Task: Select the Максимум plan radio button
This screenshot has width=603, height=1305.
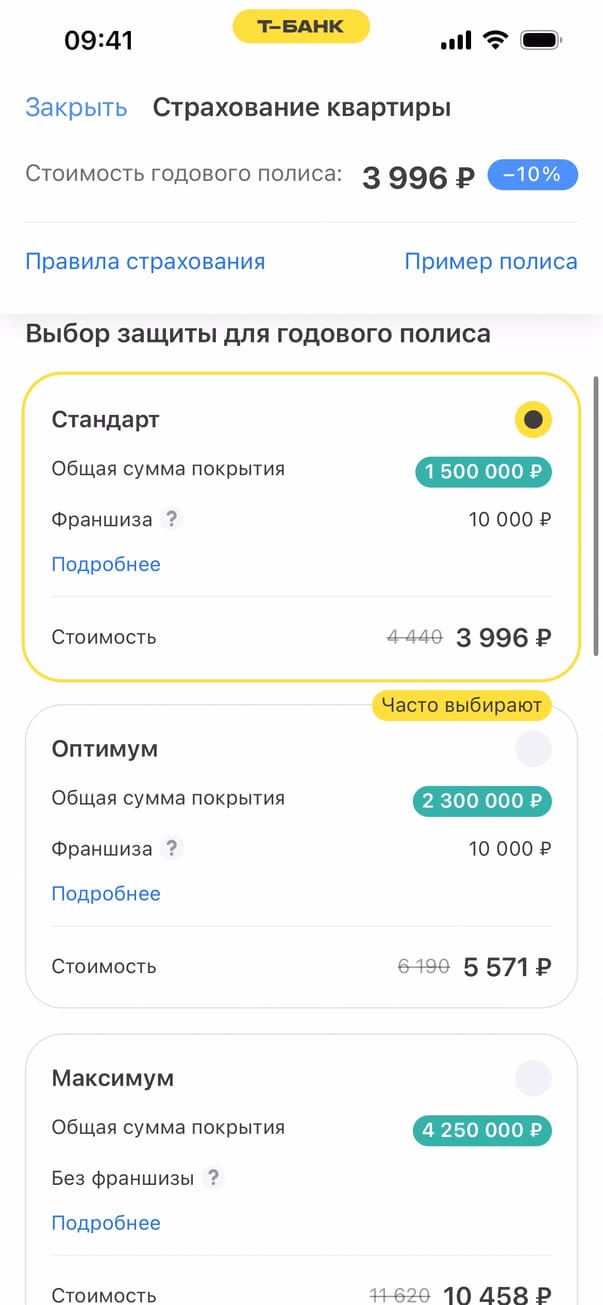Action: 533,1078
